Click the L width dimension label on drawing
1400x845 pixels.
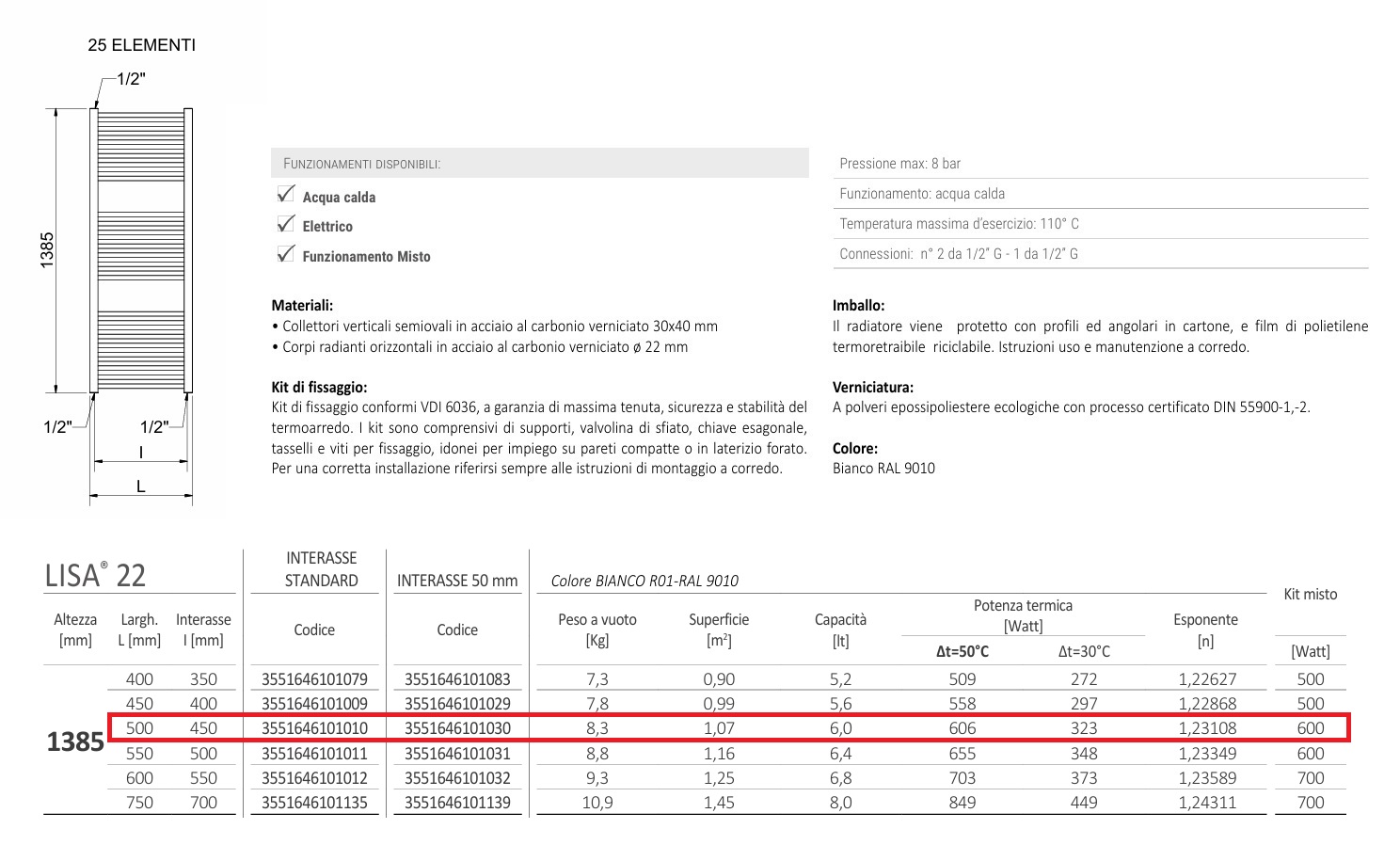click(140, 486)
